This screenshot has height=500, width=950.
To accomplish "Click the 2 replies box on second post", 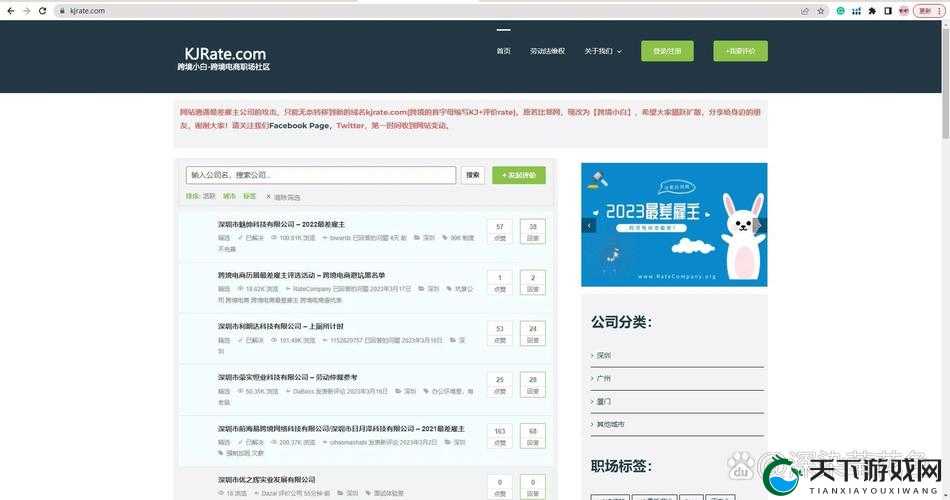I will [533, 282].
